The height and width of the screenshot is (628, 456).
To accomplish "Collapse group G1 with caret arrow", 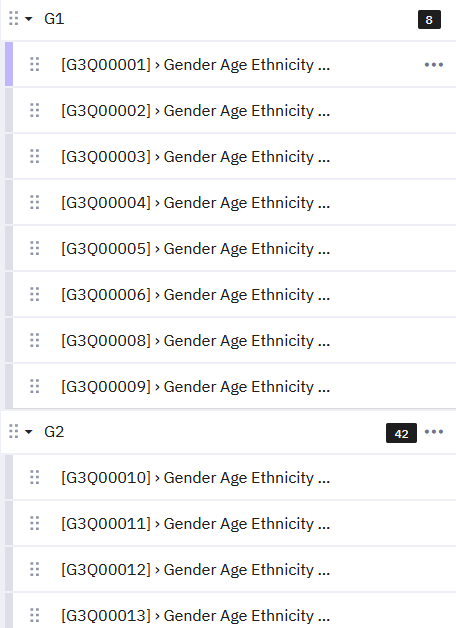I will 28,19.
